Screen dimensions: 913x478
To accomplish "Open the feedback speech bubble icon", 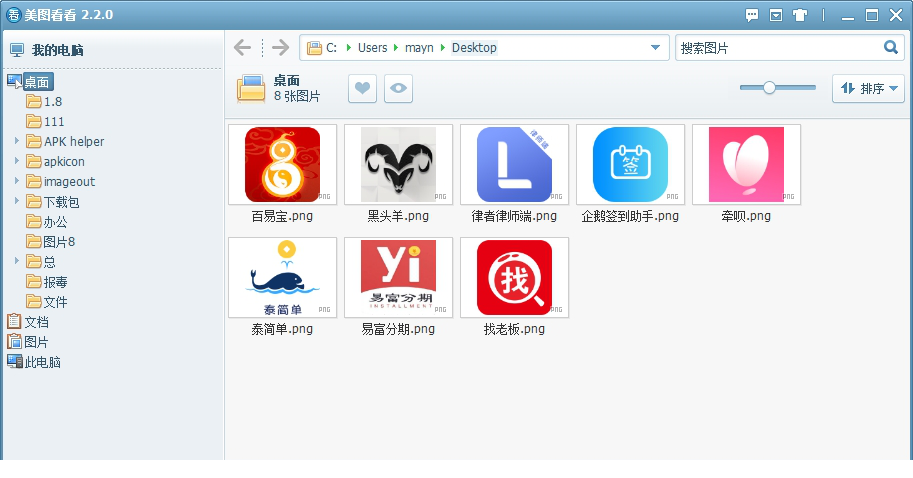I will [x=752, y=15].
